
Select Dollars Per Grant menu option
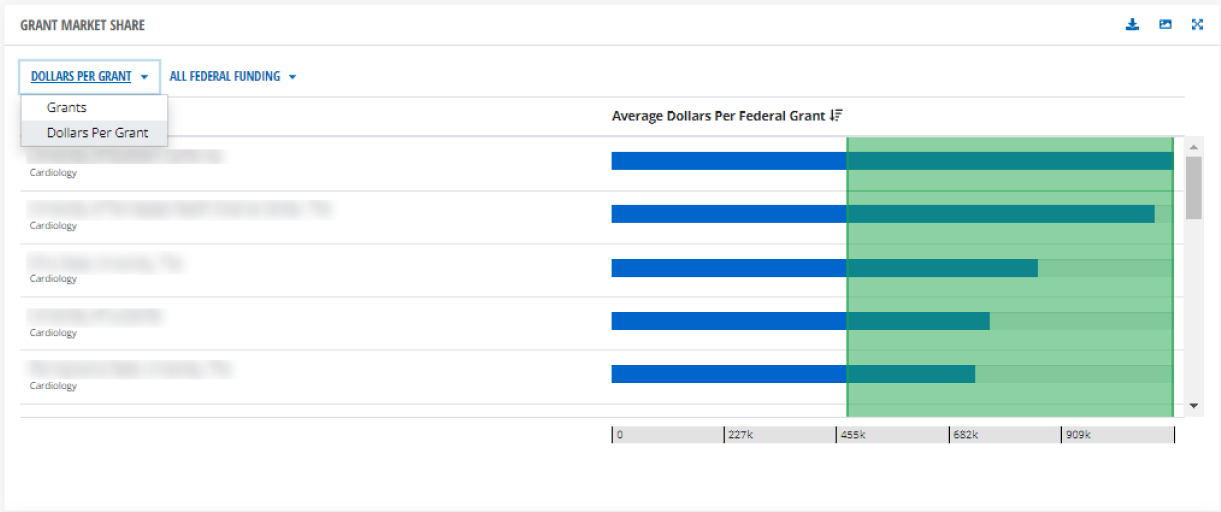(94, 132)
